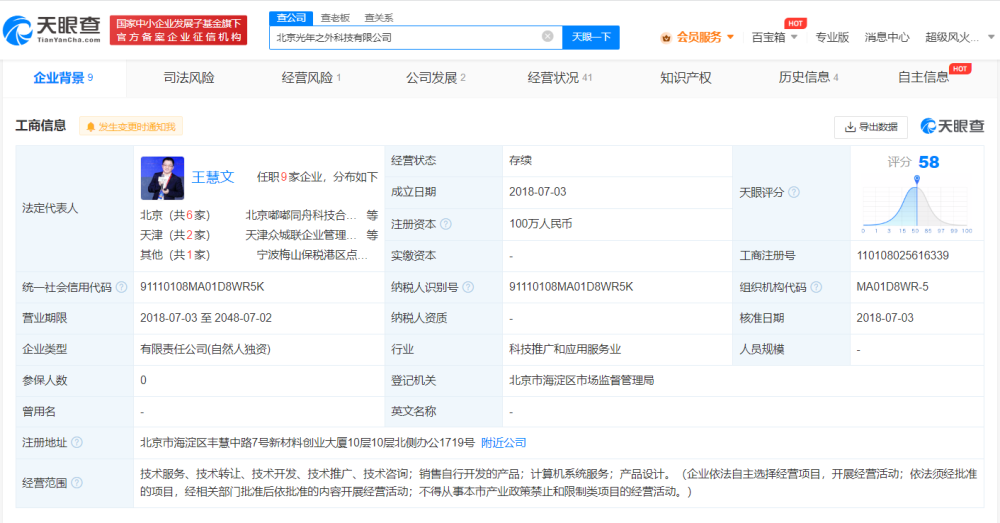Click the help icon next to 注册资本
This screenshot has width=1000, height=523.
pyautogui.click(x=446, y=224)
